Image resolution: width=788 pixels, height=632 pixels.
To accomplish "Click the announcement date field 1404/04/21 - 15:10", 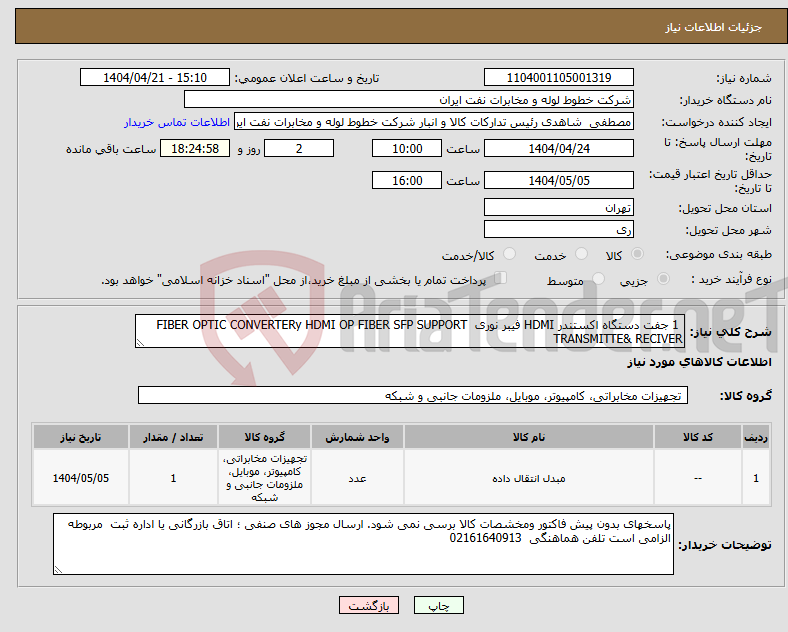I will pyautogui.click(x=155, y=77).
